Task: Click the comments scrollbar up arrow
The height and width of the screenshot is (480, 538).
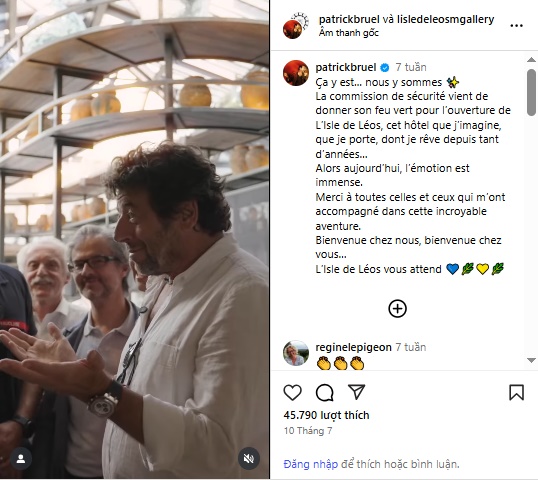Action: pyautogui.click(x=531, y=60)
